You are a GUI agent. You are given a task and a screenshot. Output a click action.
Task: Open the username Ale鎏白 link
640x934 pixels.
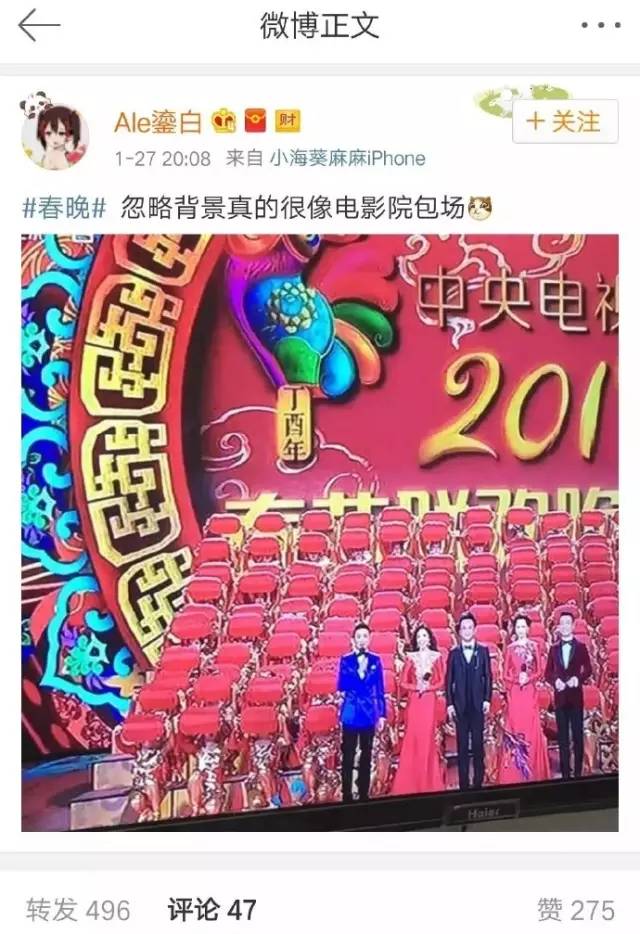158,122
